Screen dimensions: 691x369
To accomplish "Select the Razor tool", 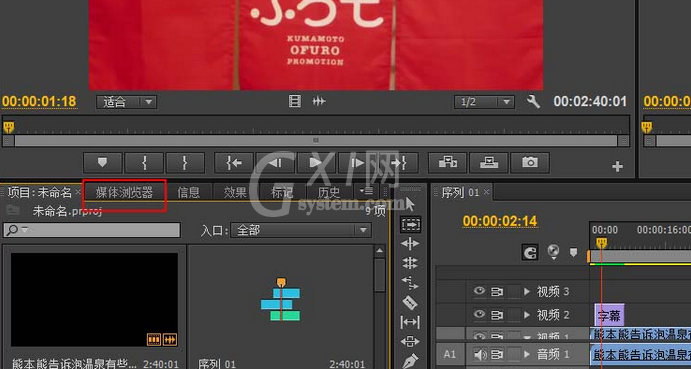I will (x=410, y=302).
